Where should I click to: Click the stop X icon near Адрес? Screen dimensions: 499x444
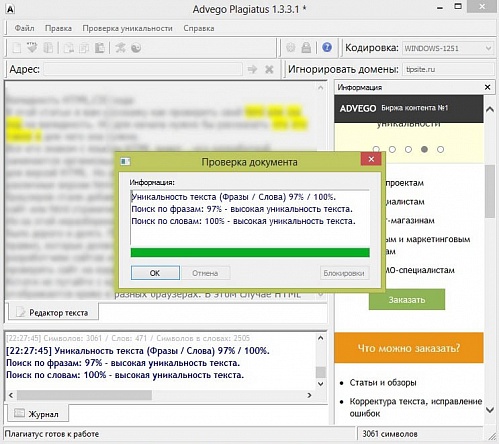[269, 69]
